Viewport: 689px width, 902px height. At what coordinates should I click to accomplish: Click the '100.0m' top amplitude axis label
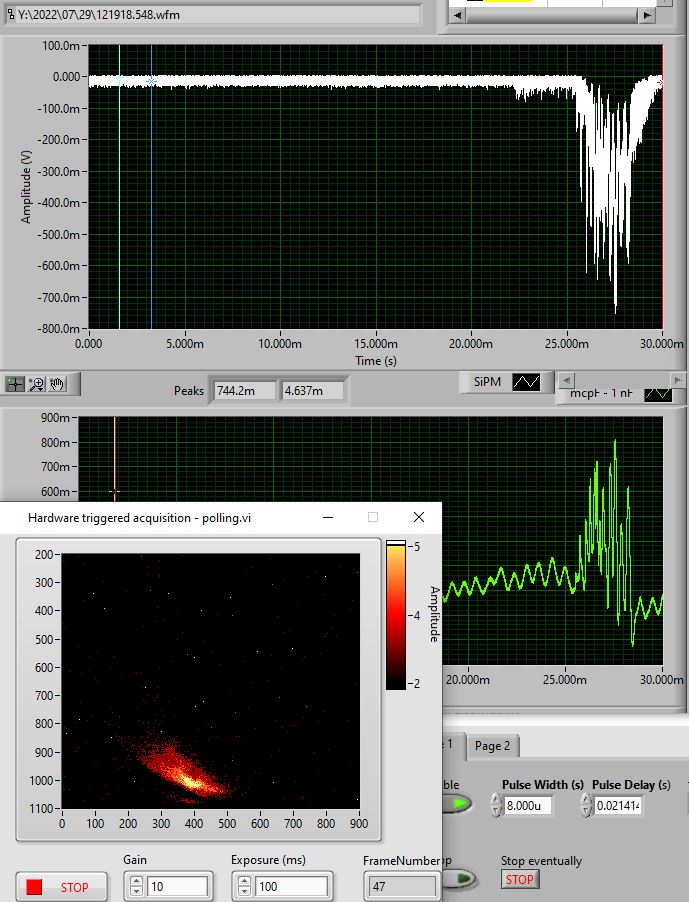click(x=61, y=45)
